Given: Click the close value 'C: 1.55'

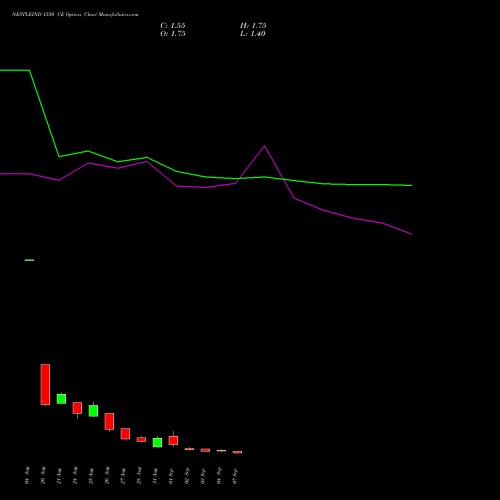Looking at the screenshot, I should (173, 25).
